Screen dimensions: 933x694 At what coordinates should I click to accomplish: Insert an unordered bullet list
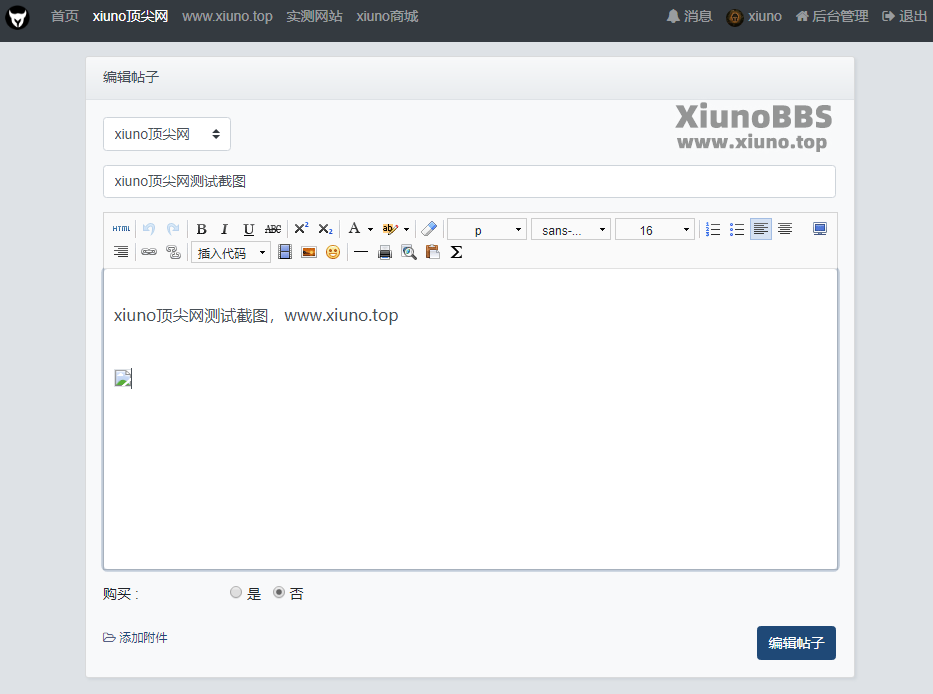[737, 229]
